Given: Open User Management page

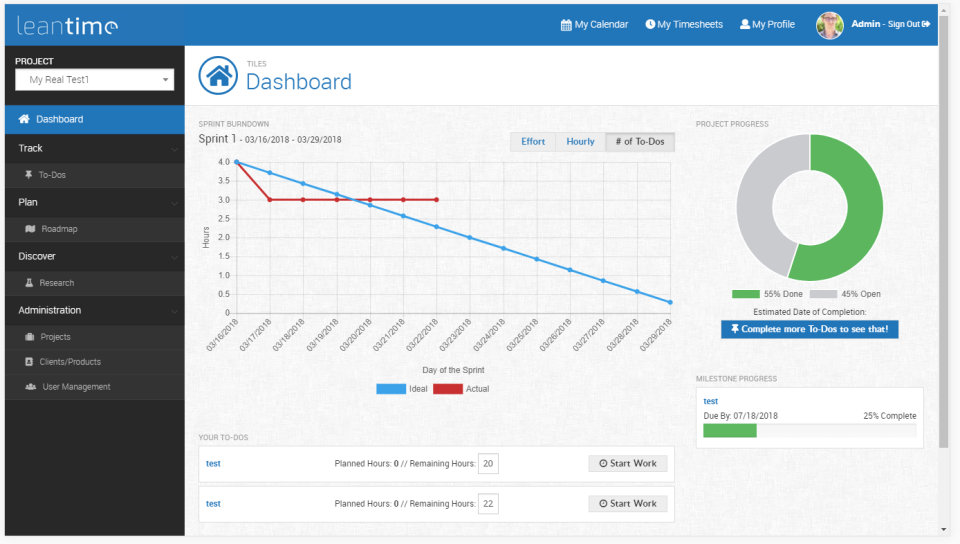Looking at the screenshot, I should click(x=94, y=387).
